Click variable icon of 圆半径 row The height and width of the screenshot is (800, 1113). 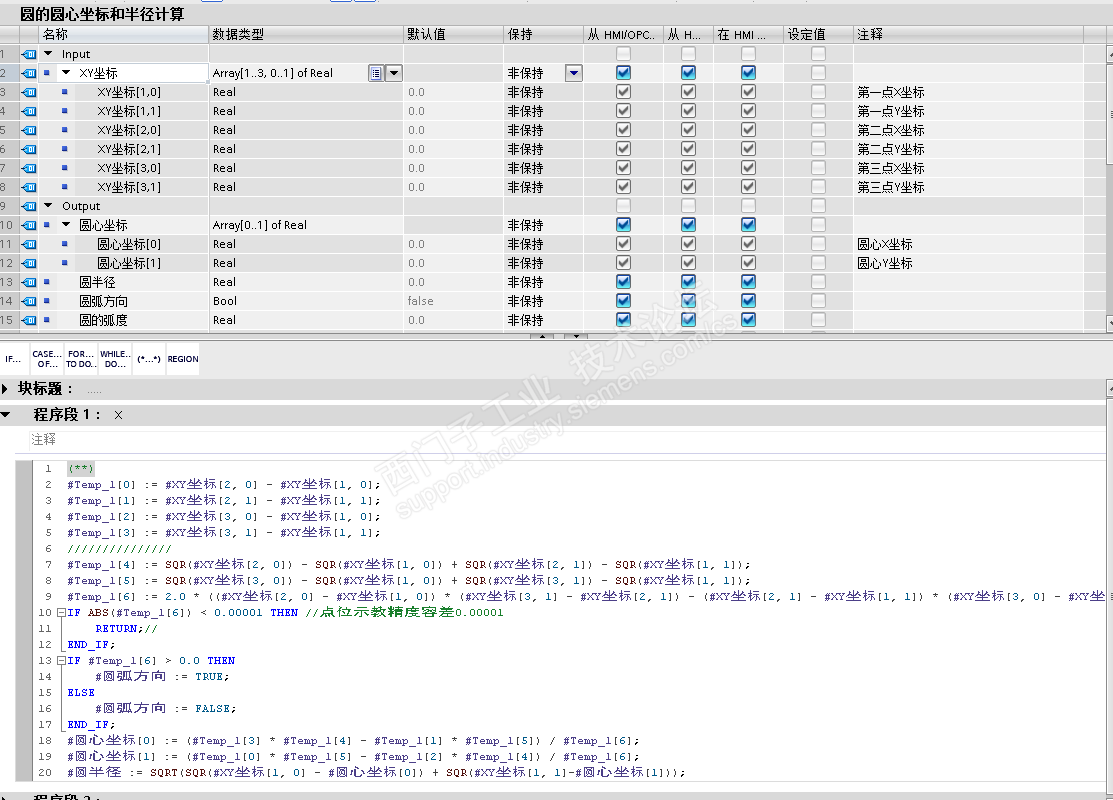tap(29, 282)
